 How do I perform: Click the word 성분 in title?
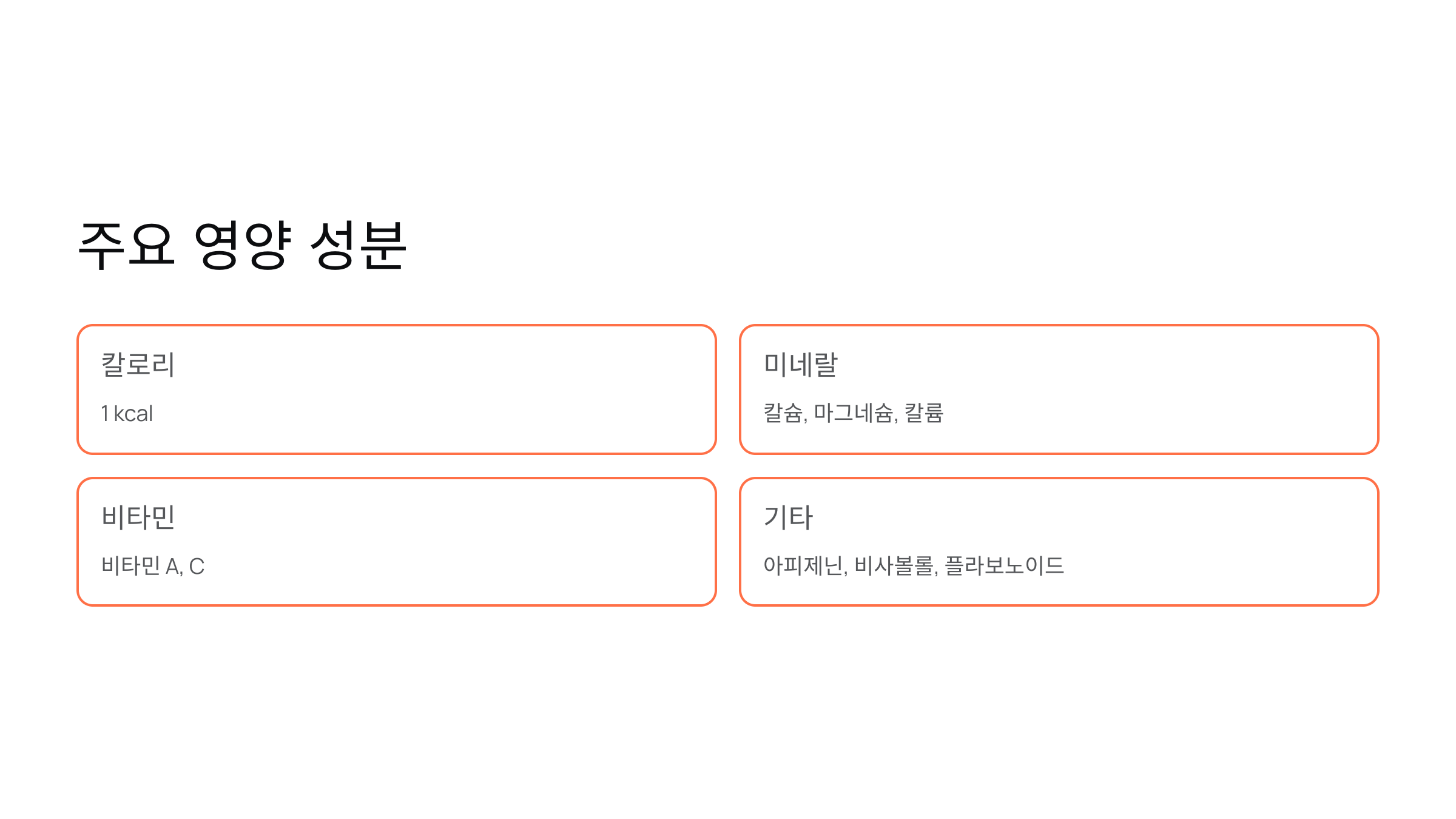click(x=358, y=245)
